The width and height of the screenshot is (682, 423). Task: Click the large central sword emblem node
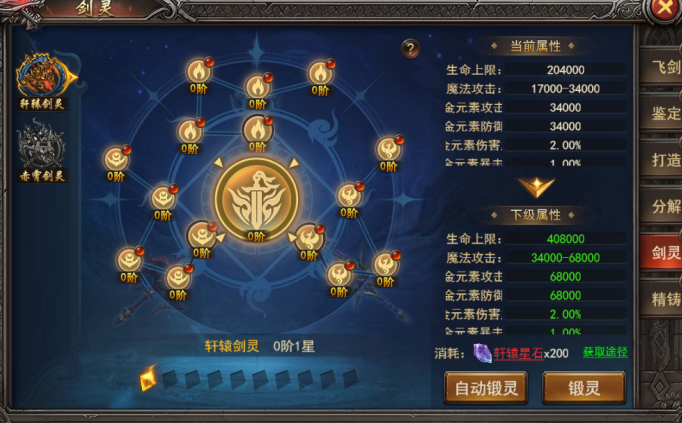click(257, 200)
